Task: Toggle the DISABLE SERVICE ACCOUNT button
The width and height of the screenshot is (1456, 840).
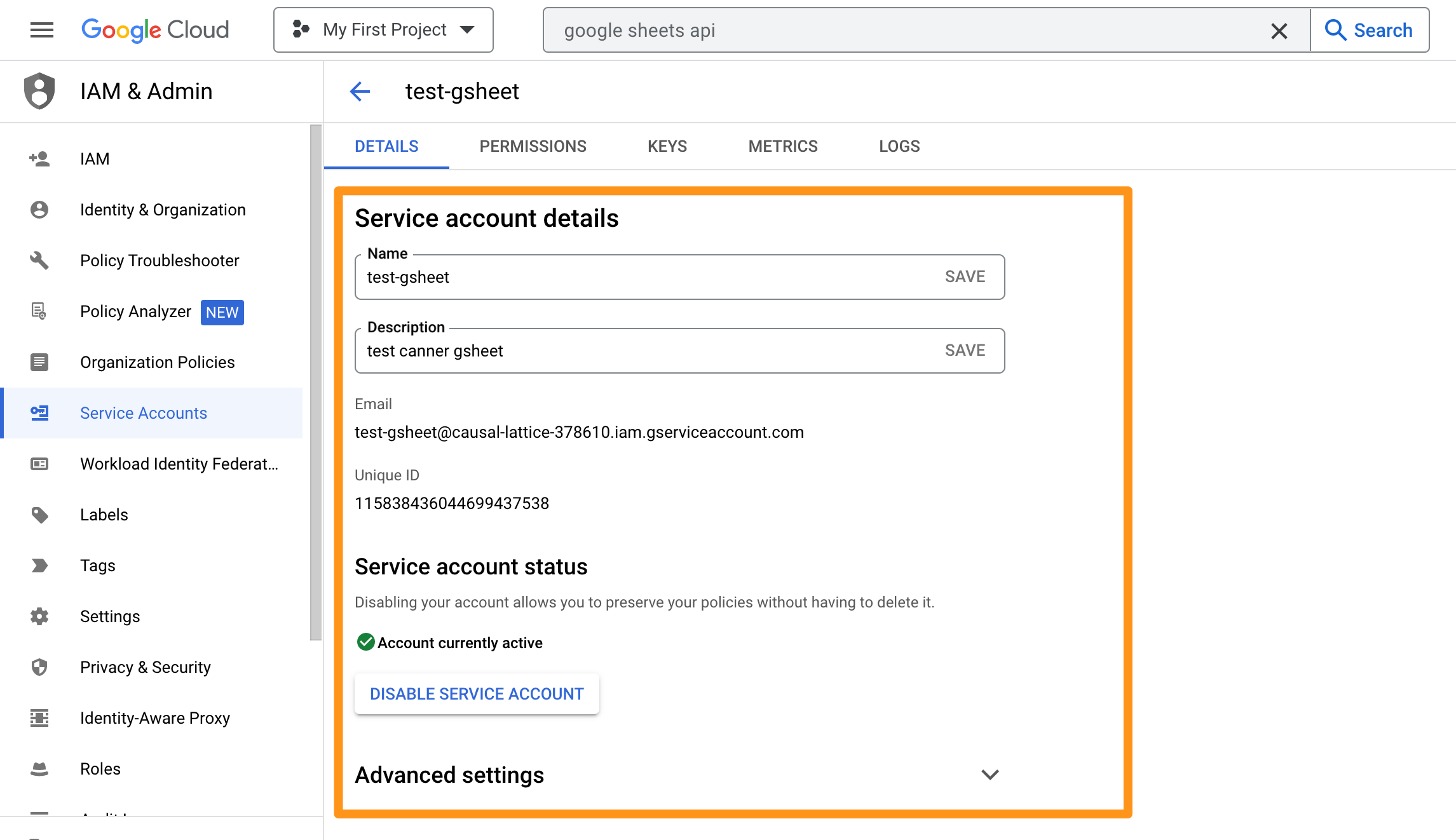Action: coord(477,694)
